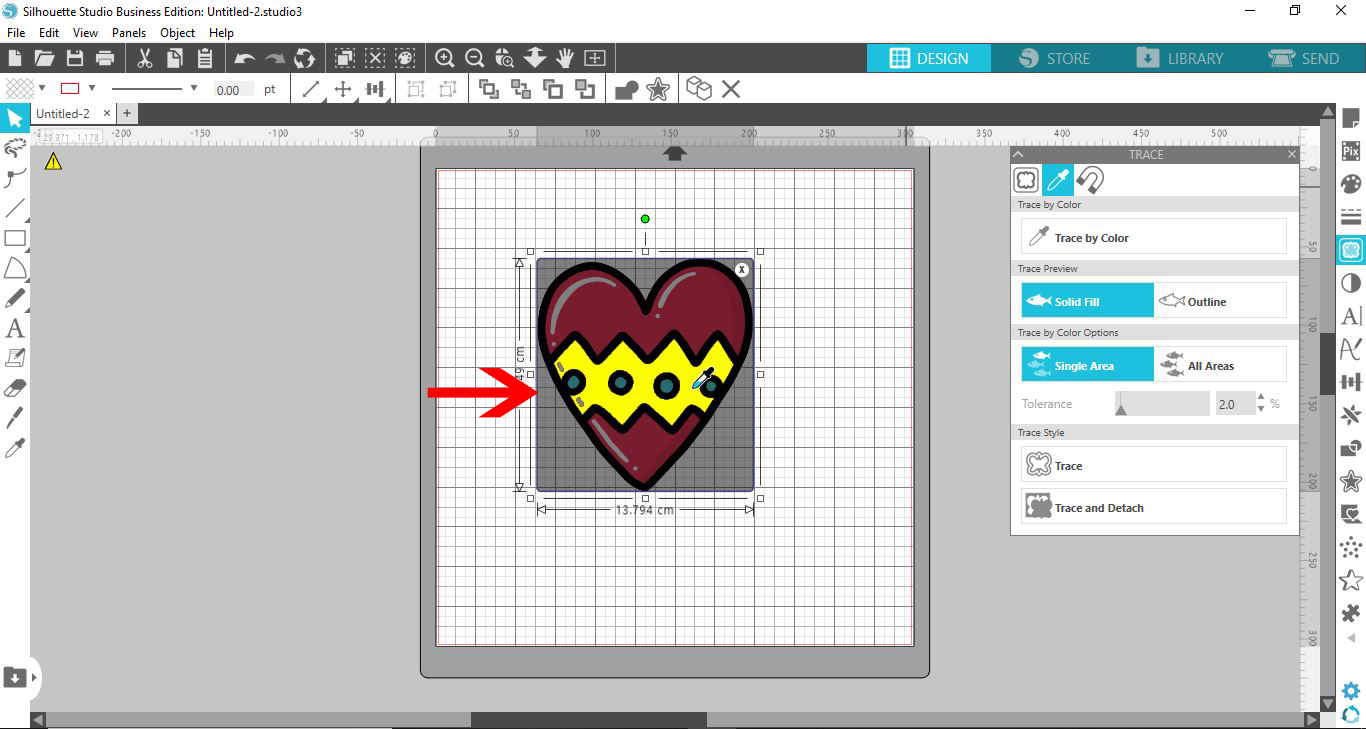
Task: Click the New document icon
Action: pyautogui.click(x=15, y=58)
